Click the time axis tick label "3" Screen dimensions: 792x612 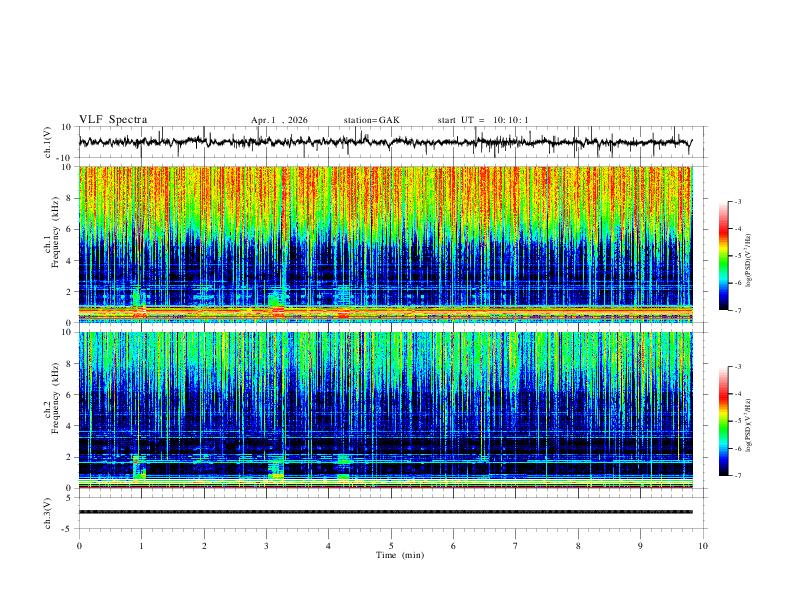pyautogui.click(x=266, y=546)
